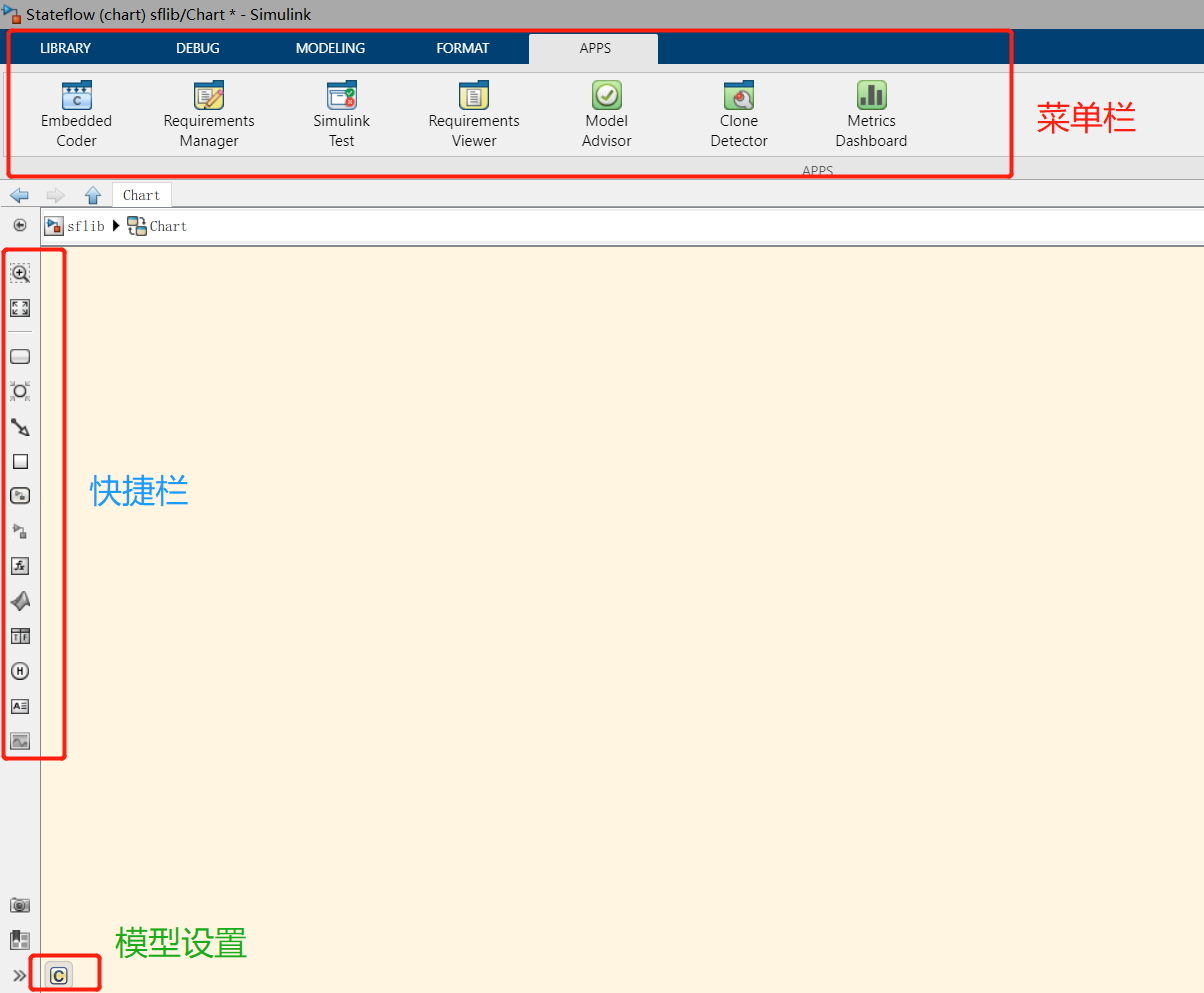Open the FORMAT tab
Screen dimensions: 1204x993
[463, 48]
